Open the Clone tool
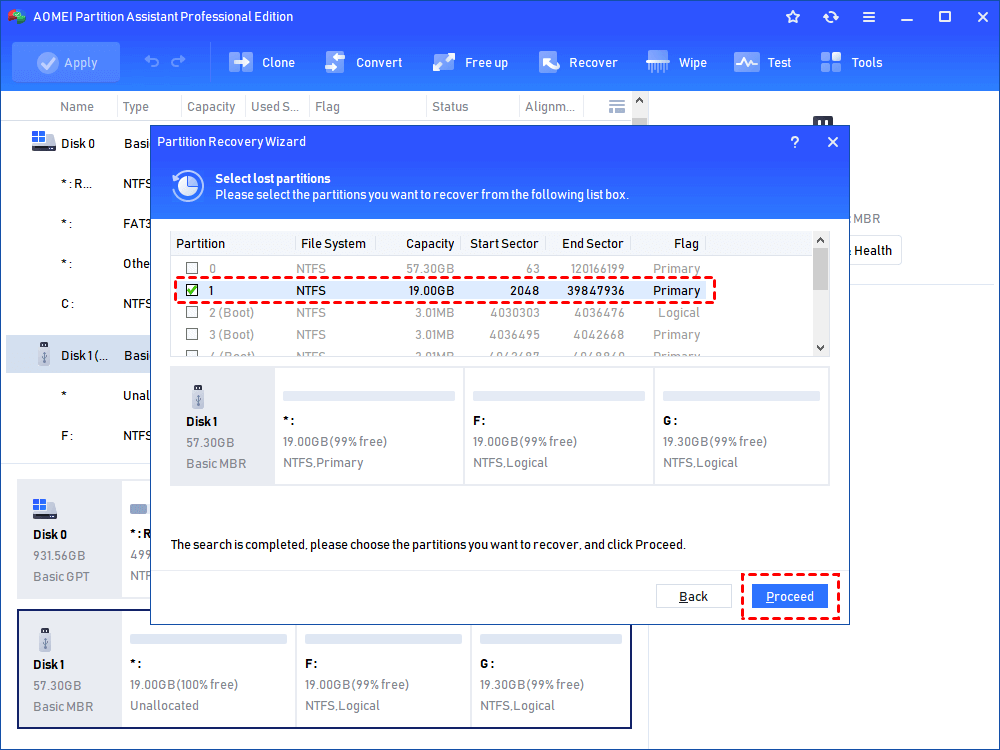This screenshot has height=750, width=1000. pos(262,62)
